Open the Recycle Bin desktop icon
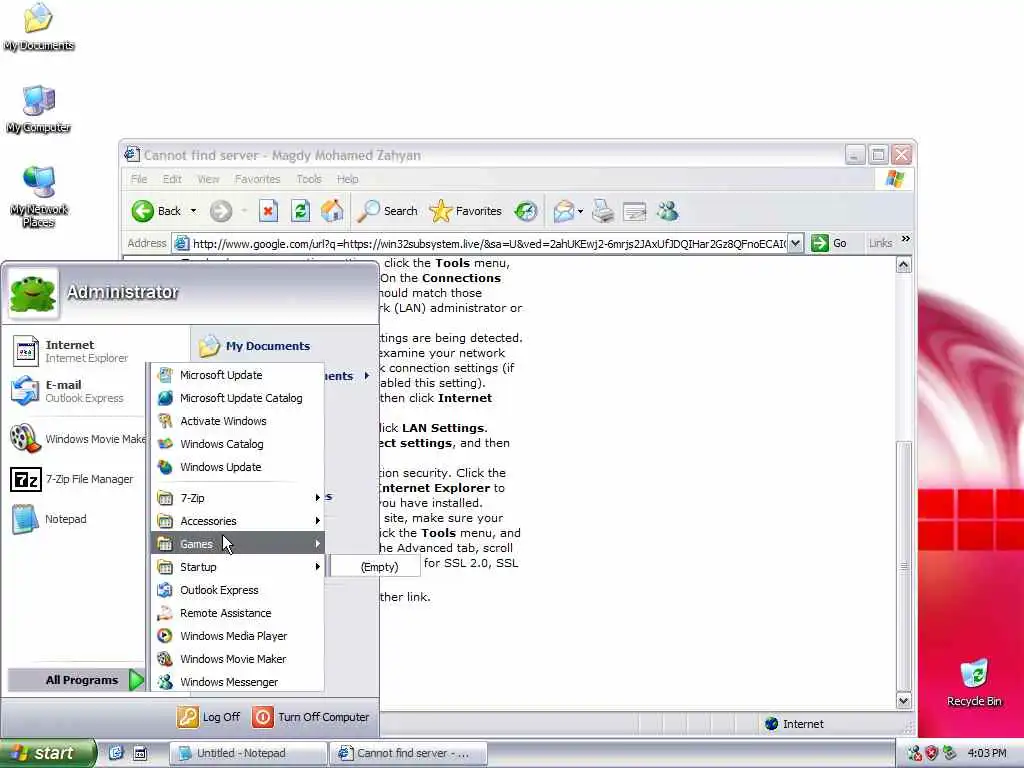Screen dimensions: 1024x768 (x=974, y=682)
